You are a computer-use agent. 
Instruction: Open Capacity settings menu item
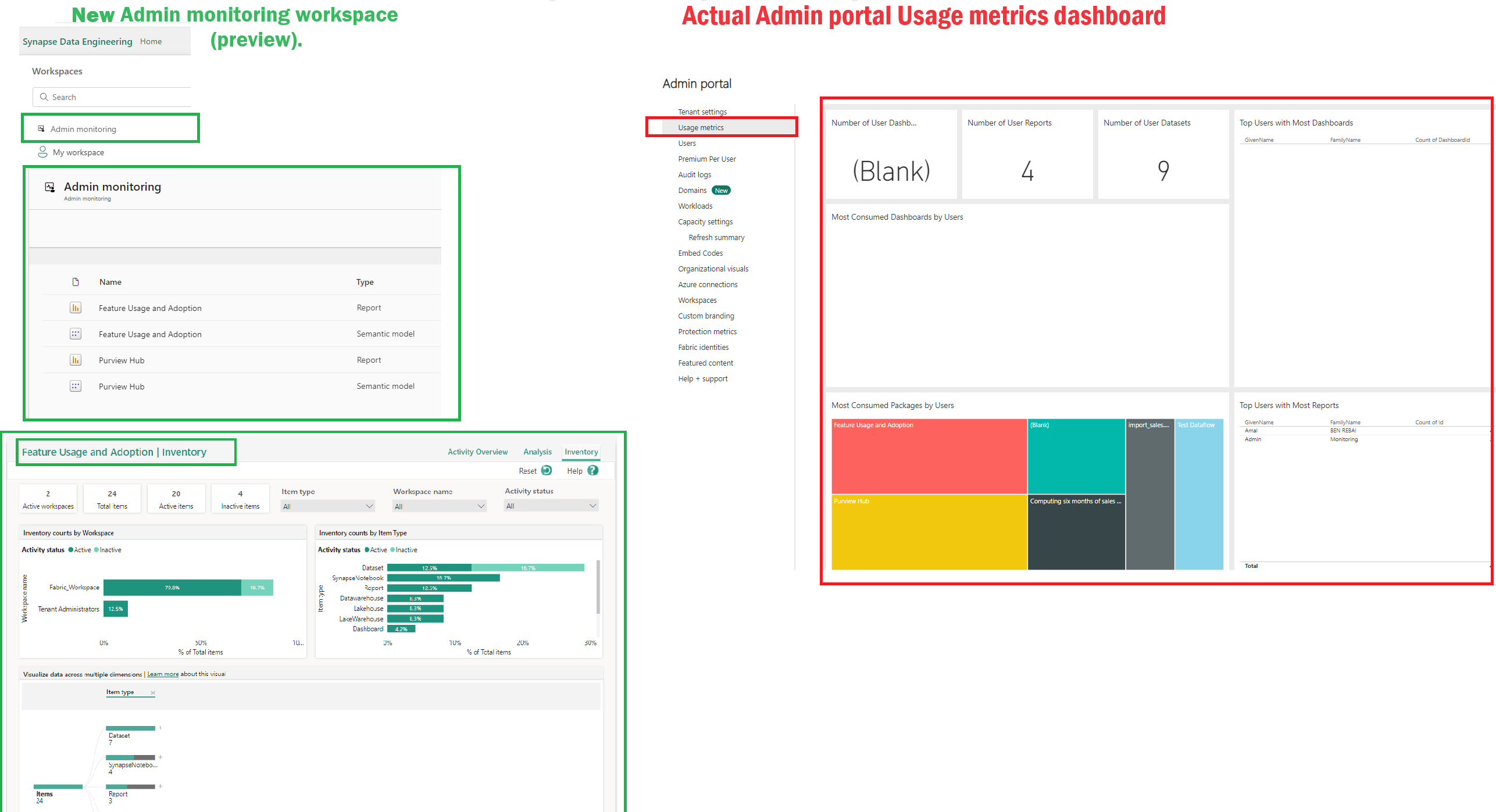click(x=705, y=221)
